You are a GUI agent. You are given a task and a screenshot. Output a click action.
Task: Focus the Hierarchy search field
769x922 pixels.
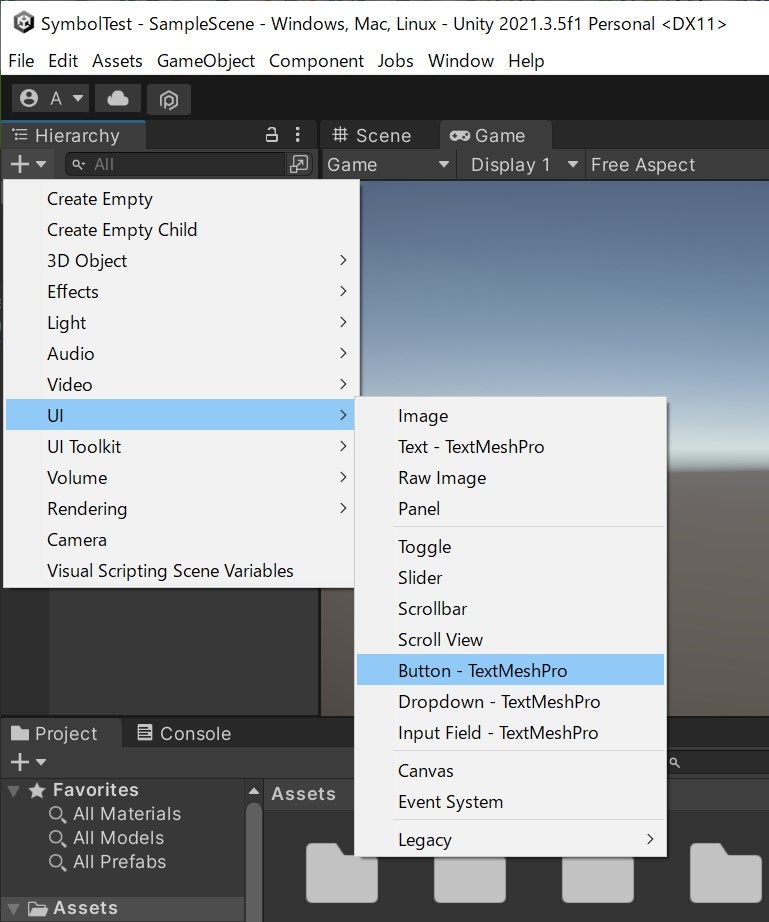pos(175,164)
